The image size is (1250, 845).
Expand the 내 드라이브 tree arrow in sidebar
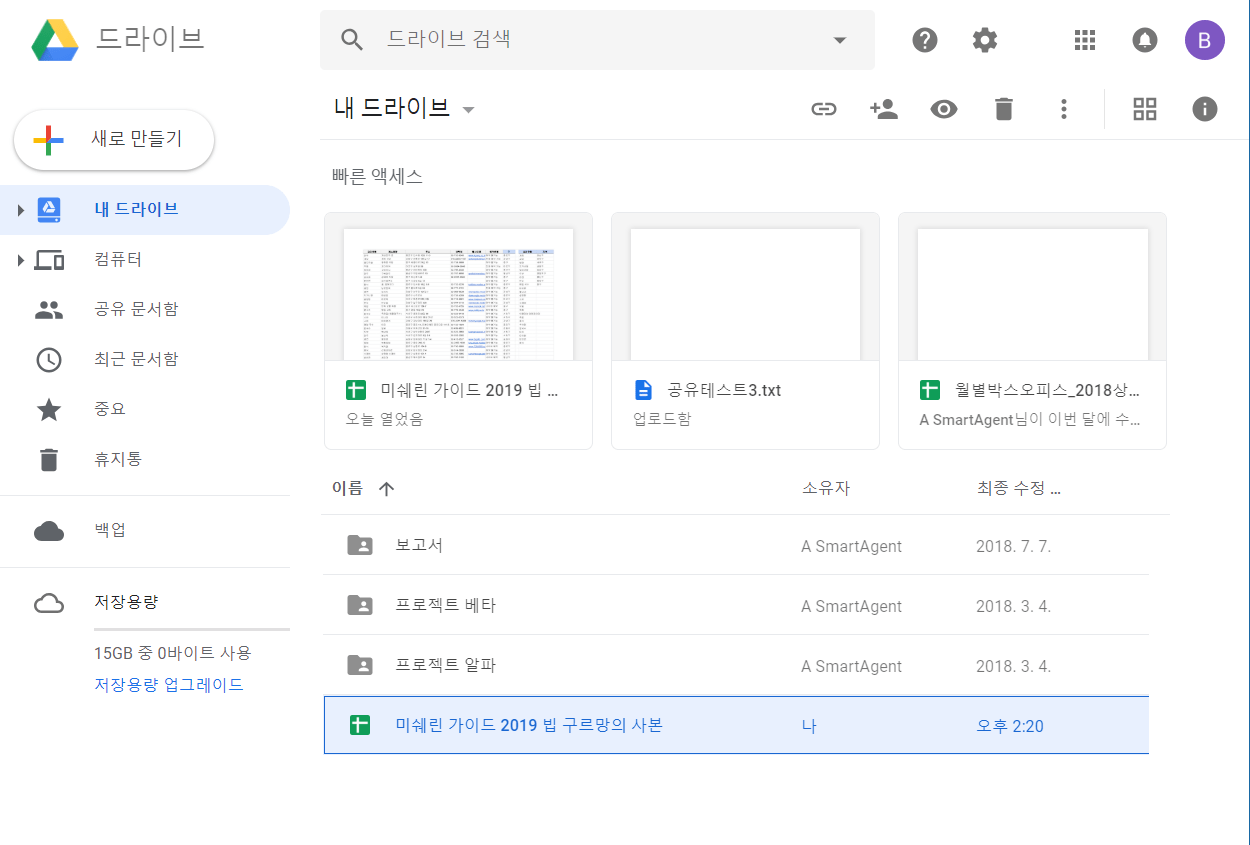pos(20,210)
